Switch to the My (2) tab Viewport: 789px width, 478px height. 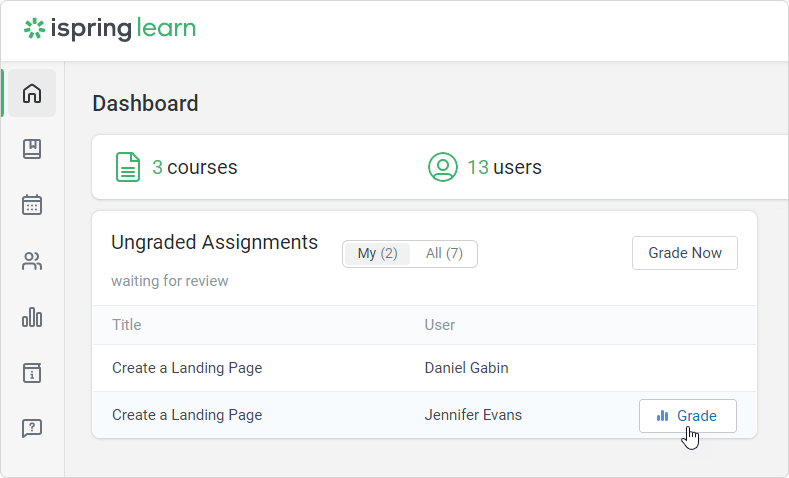pyautogui.click(x=377, y=254)
